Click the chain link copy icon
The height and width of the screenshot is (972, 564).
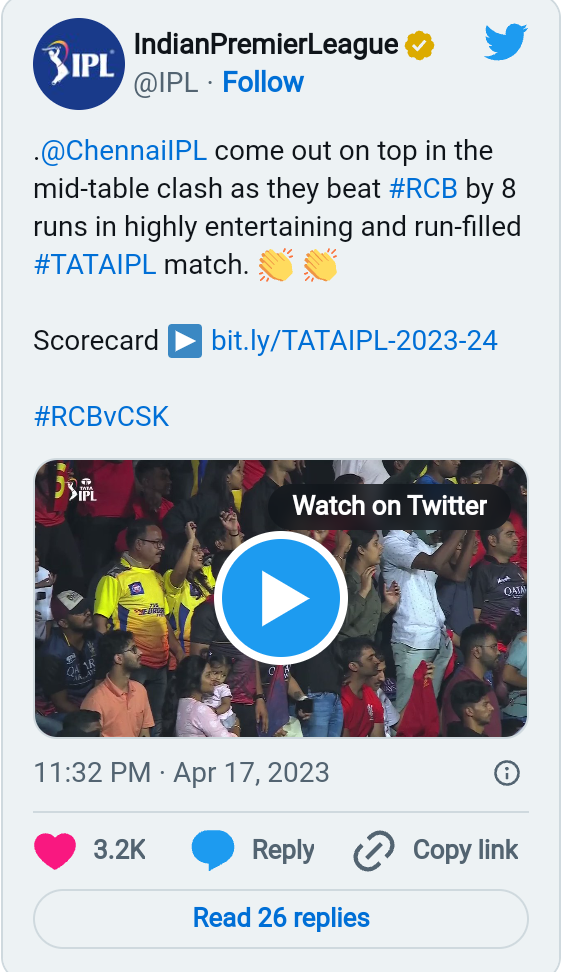tap(374, 850)
